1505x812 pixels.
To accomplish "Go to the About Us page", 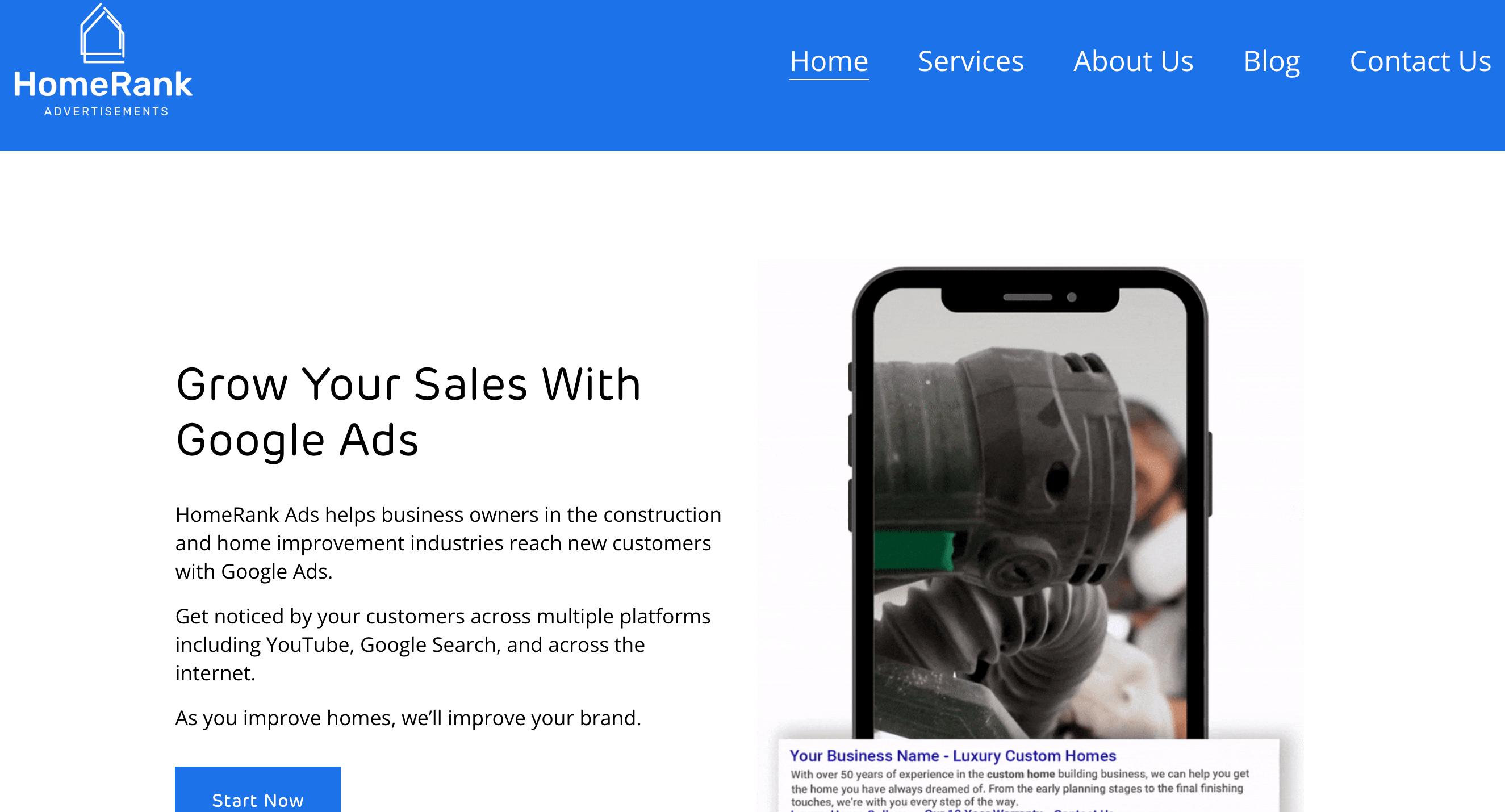I will (x=1133, y=61).
